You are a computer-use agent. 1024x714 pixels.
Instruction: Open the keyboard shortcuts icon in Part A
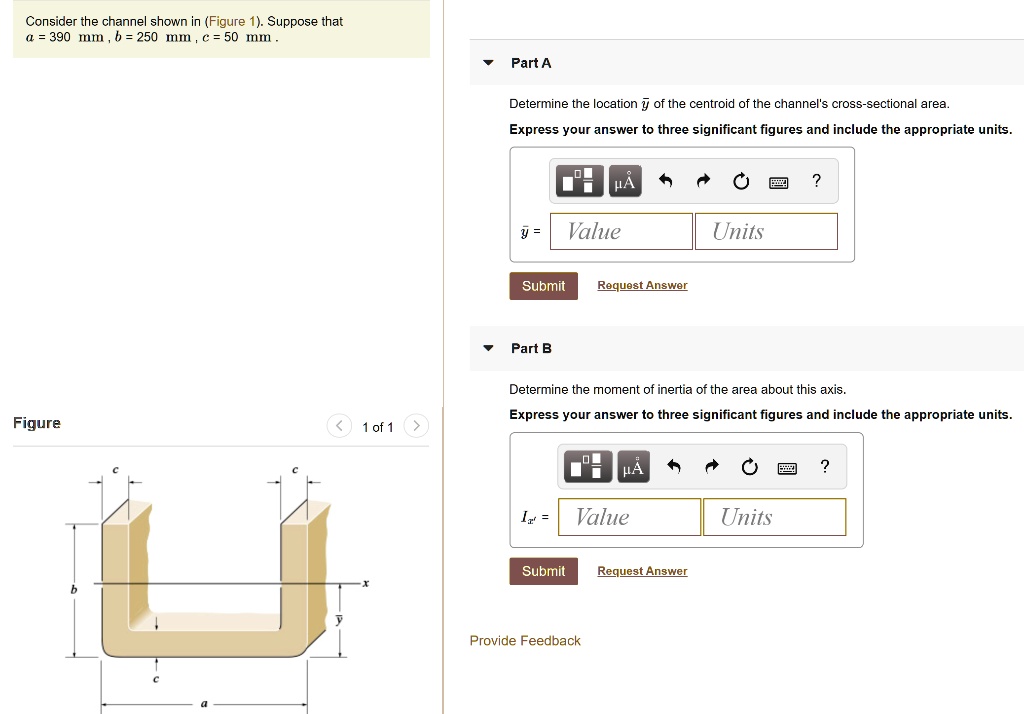pyautogui.click(x=780, y=181)
